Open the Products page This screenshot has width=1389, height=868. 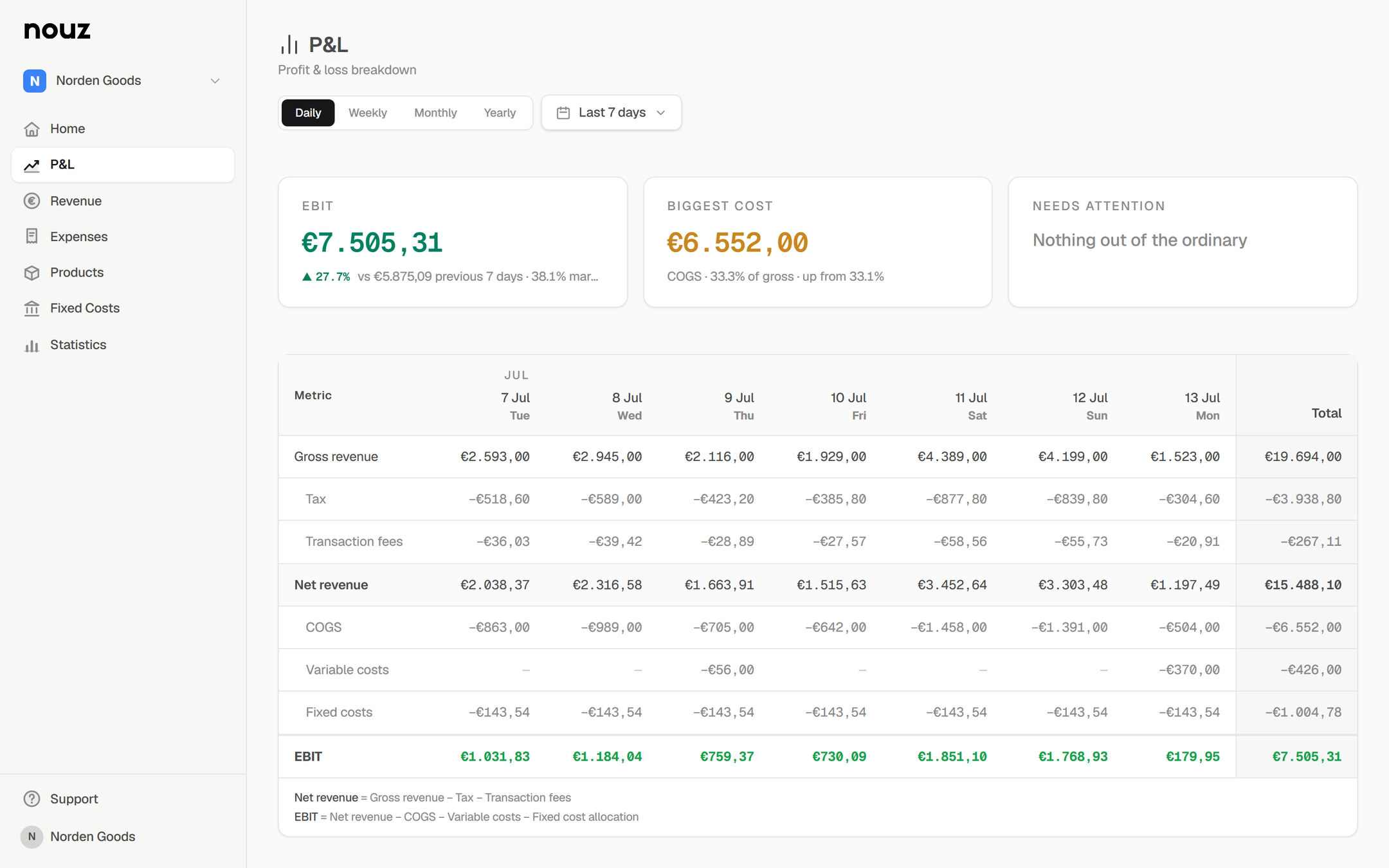[123, 273]
